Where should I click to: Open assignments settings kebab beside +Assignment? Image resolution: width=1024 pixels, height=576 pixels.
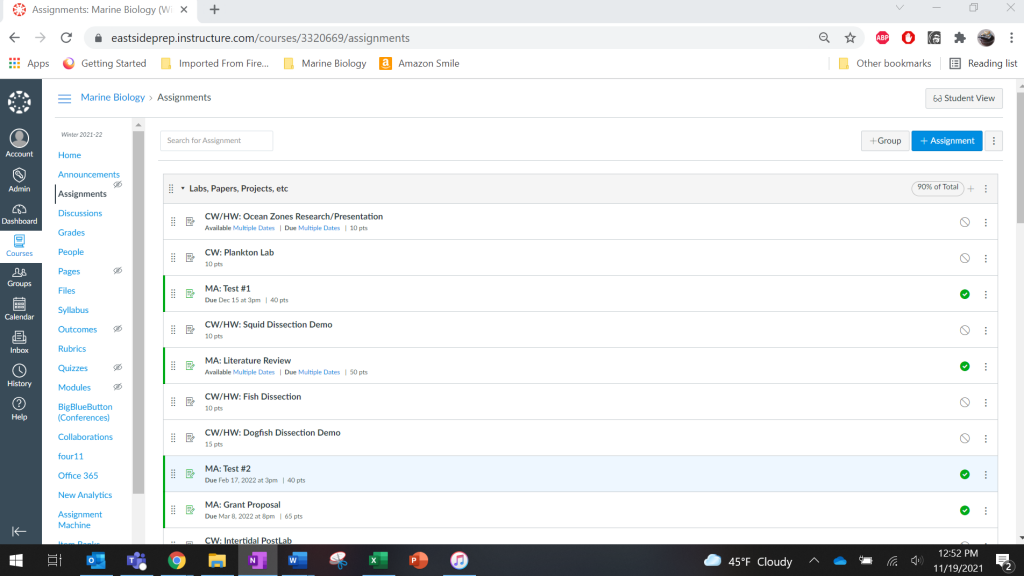(x=993, y=140)
